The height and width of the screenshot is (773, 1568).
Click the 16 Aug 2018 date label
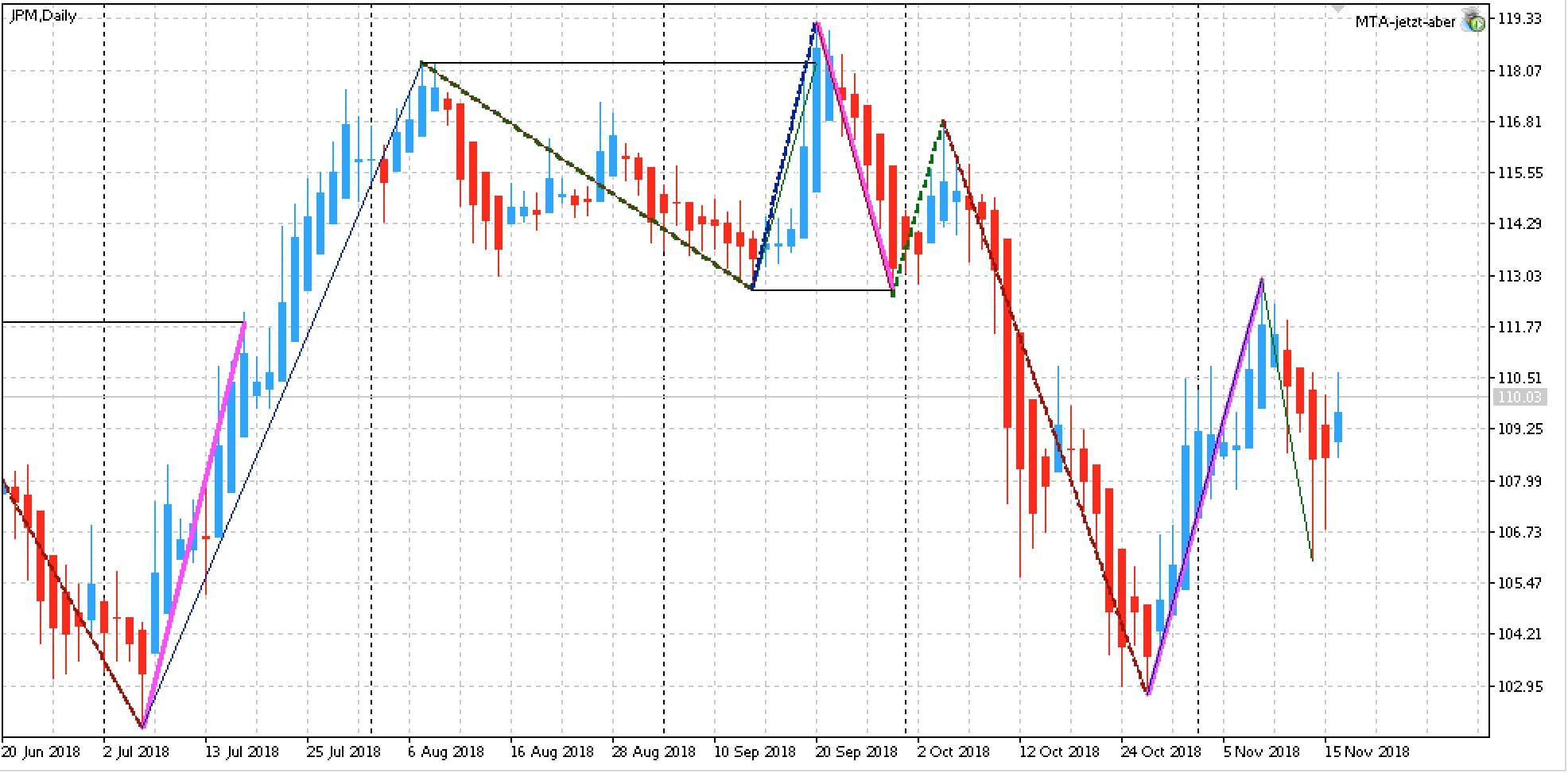point(552,752)
